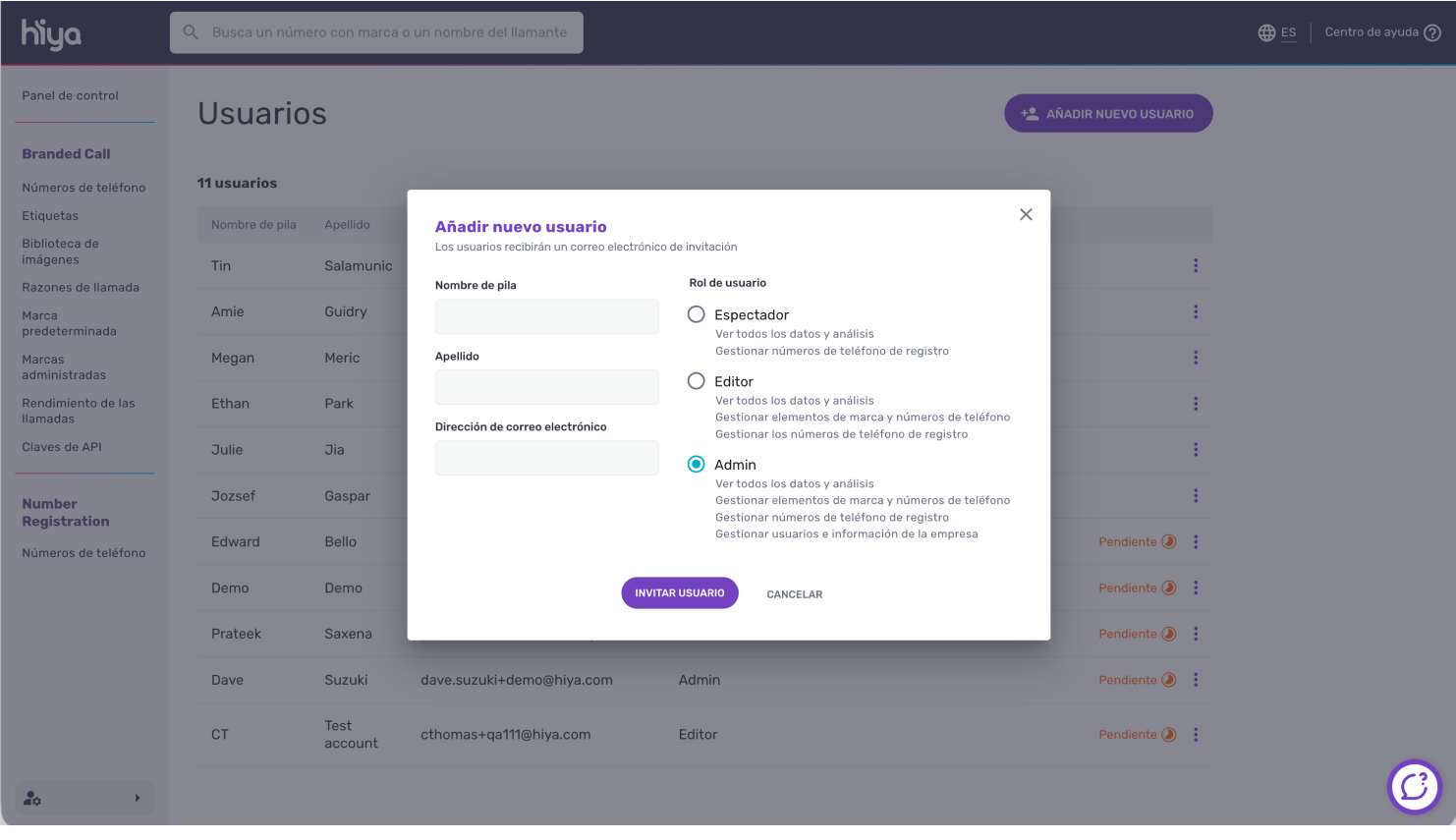Open options menu for Tin Salamunic
Screen dimensions: 1456x840
pos(1196,265)
